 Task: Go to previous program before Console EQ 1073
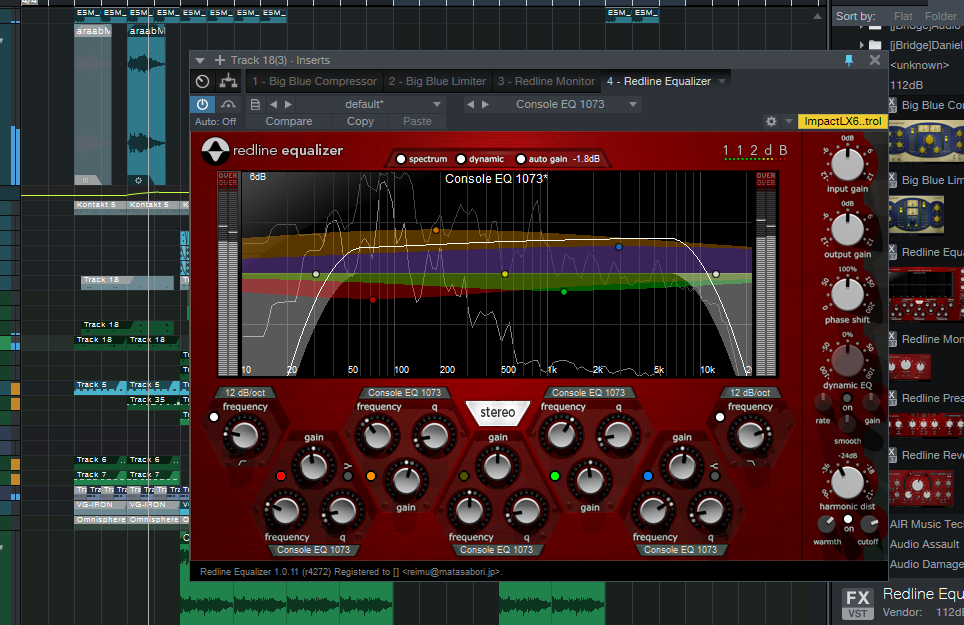470,104
